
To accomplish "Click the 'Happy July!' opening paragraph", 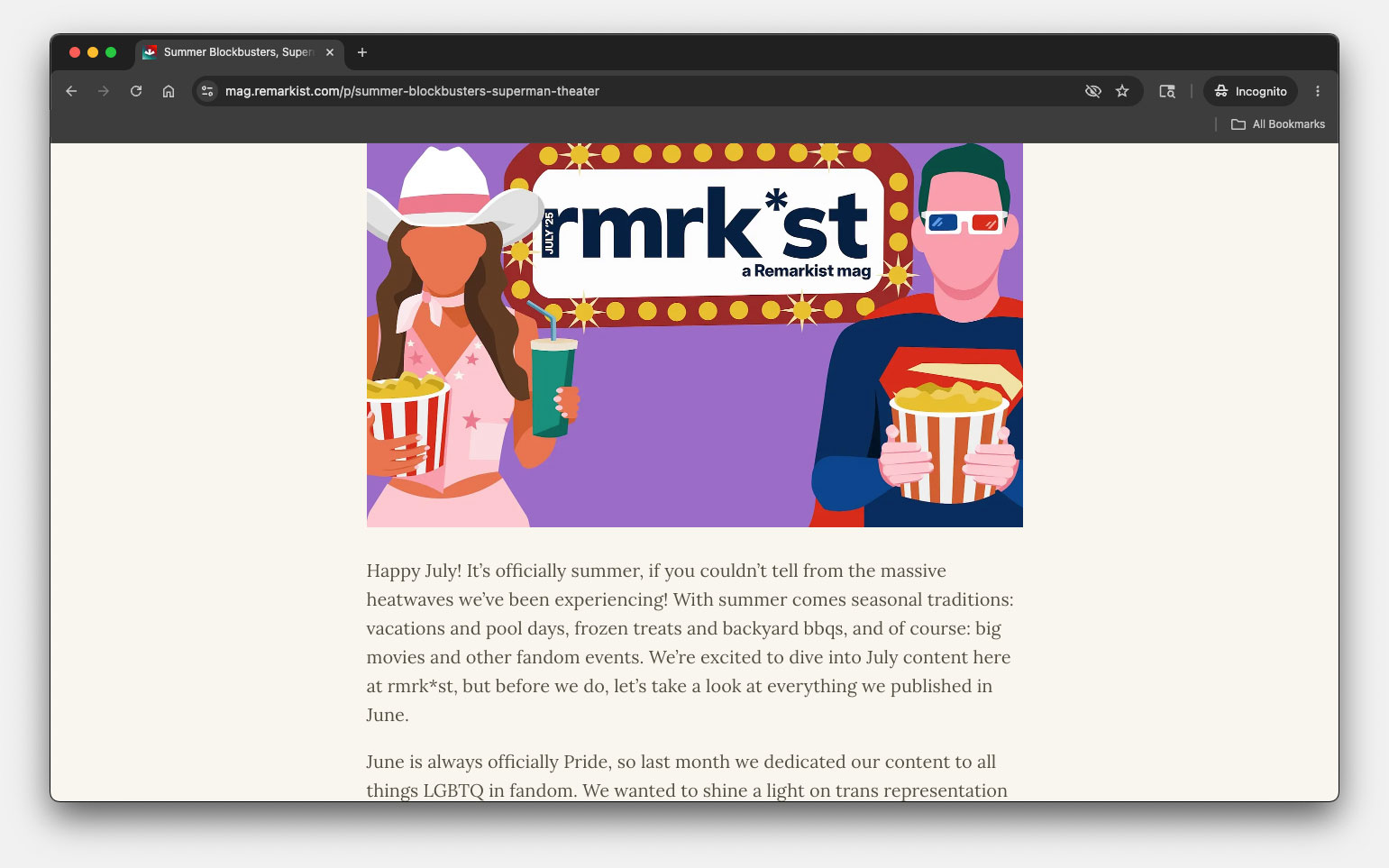I will click(690, 643).
